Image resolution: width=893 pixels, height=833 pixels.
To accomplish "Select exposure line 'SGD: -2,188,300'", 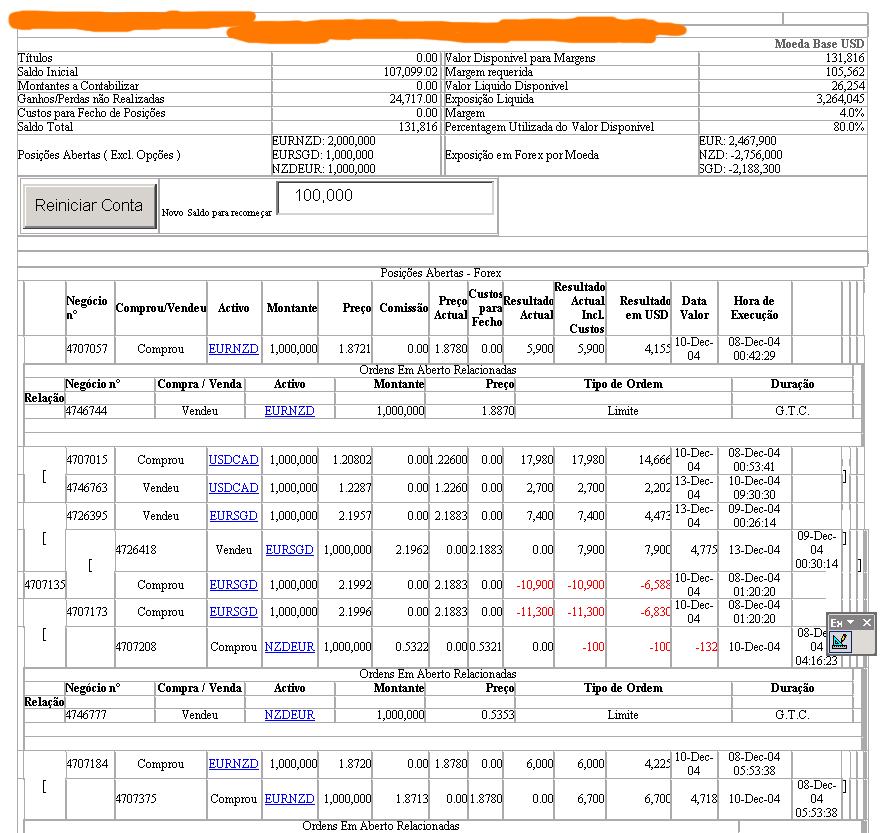I will tap(740, 169).
